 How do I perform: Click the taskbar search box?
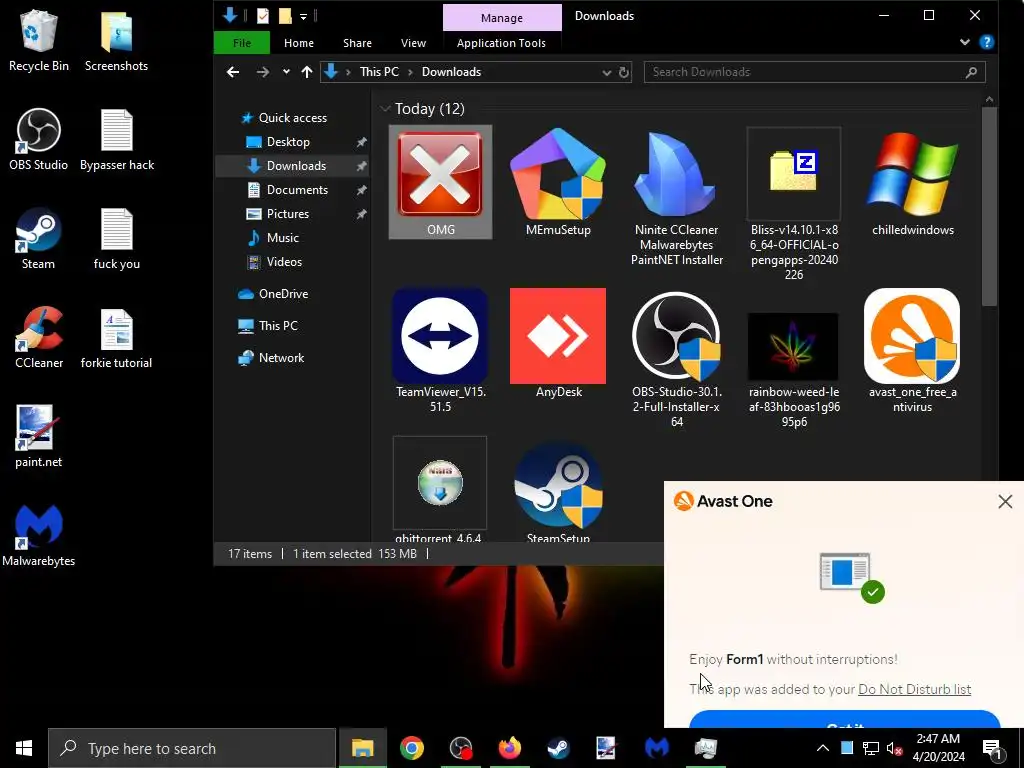click(192, 748)
